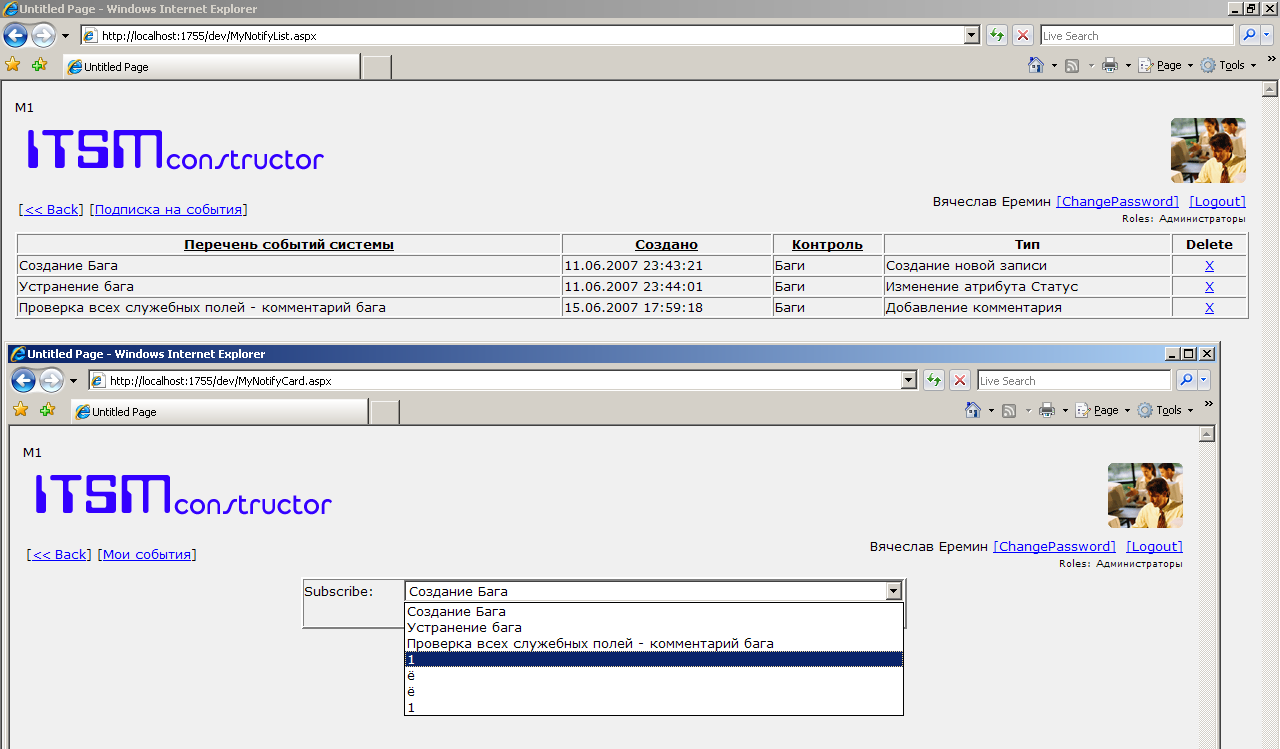Choose 'Создание Бага' in the open dropdown list
The height and width of the screenshot is (749, 1280).
tap(654, 611)
